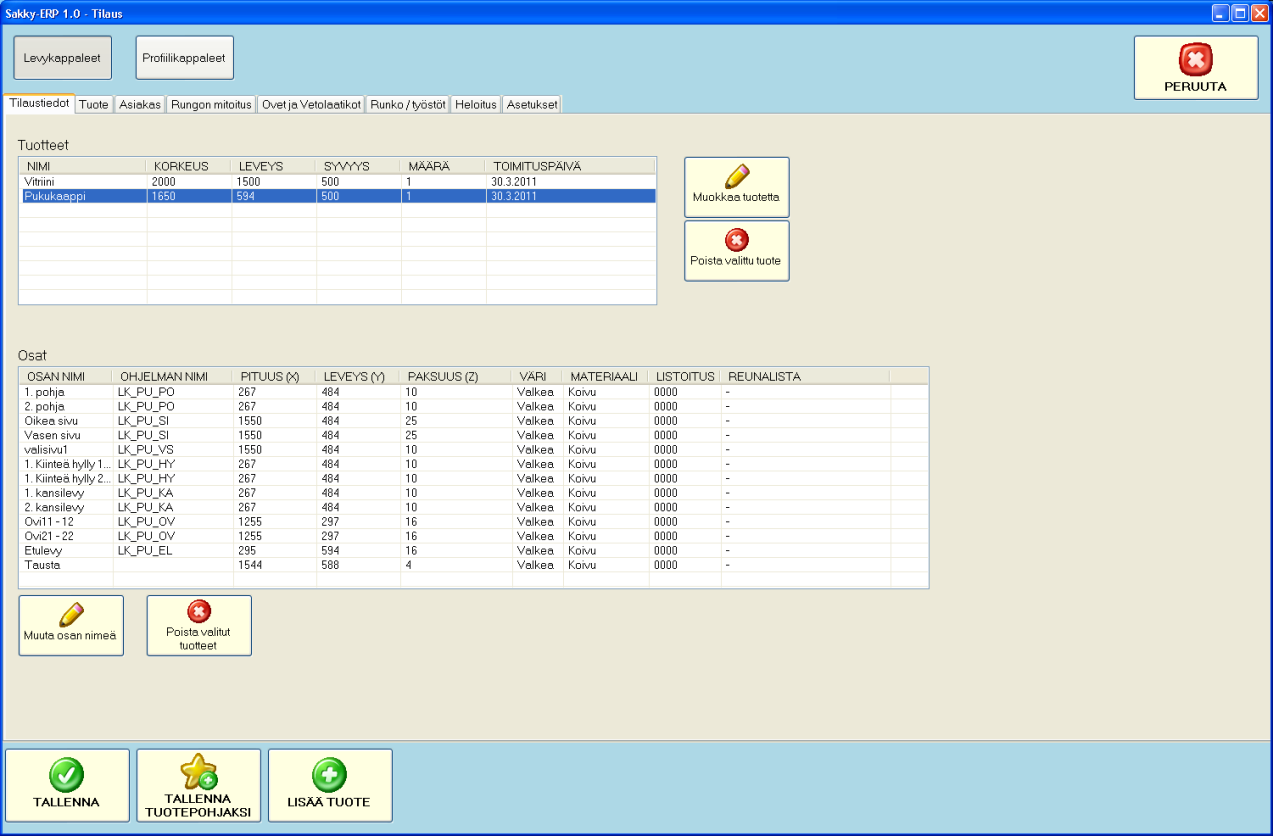Click the SYVYYS column header
This screenshot has width=1273, height=836.
359,166
